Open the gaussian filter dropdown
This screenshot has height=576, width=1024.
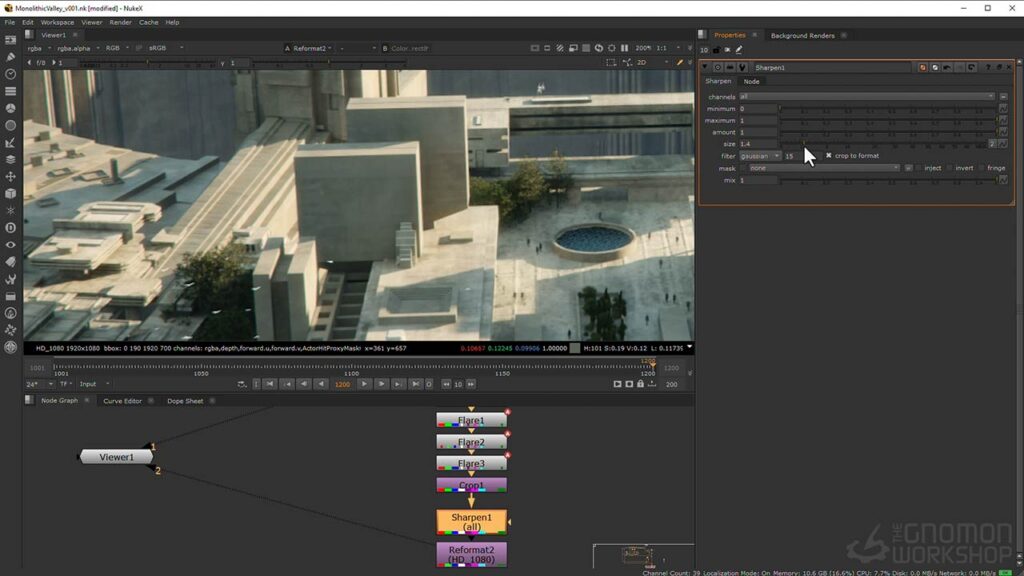click(760, 156)
